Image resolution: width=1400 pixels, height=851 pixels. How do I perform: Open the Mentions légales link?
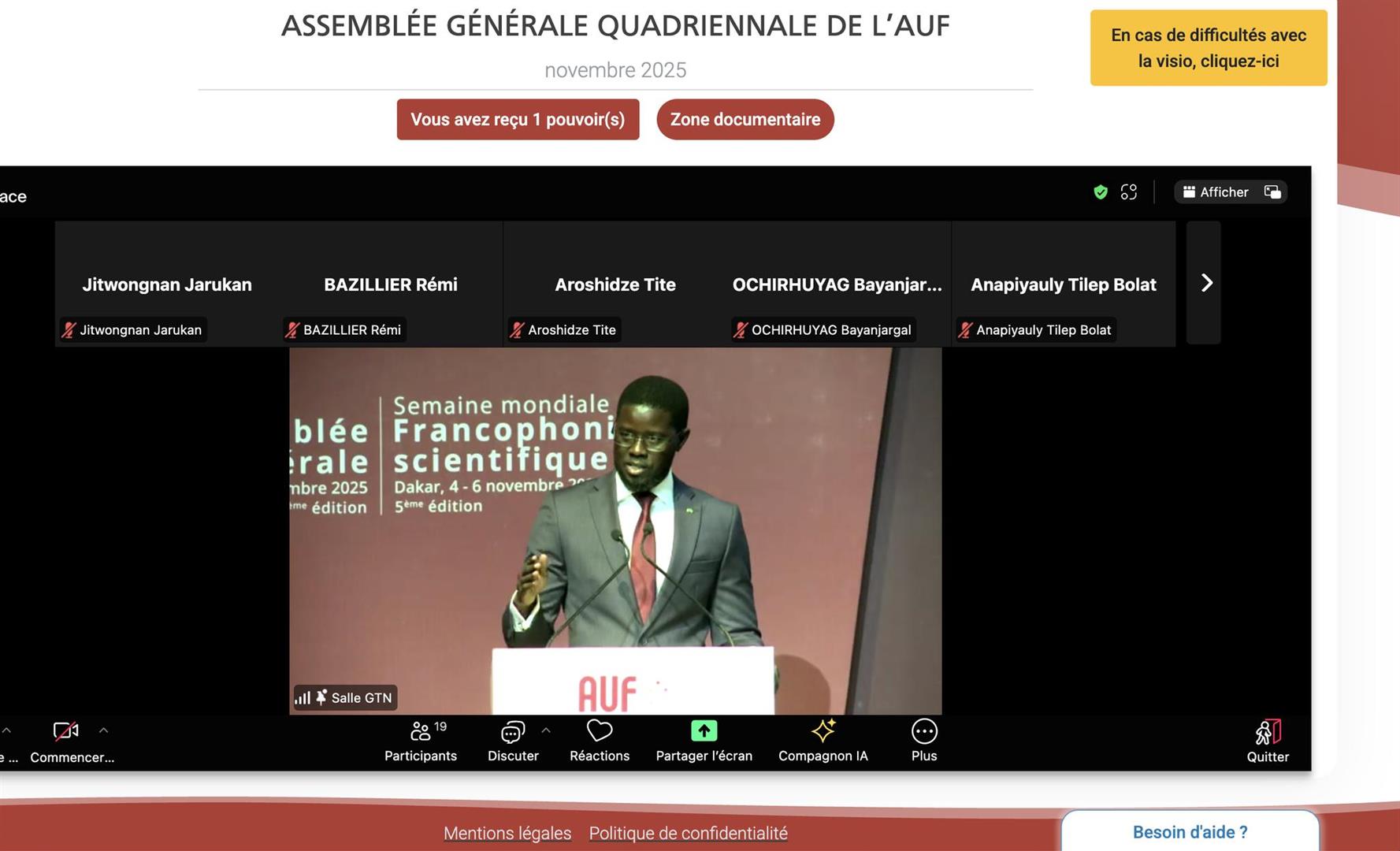point(507,833)
